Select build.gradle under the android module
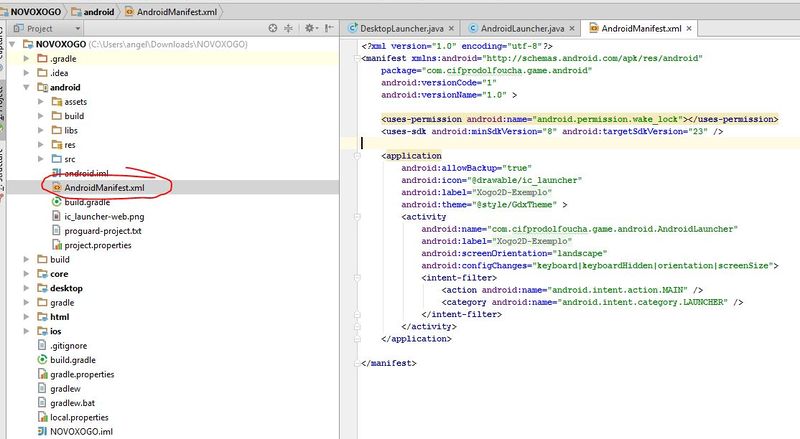 click(172, 202)
